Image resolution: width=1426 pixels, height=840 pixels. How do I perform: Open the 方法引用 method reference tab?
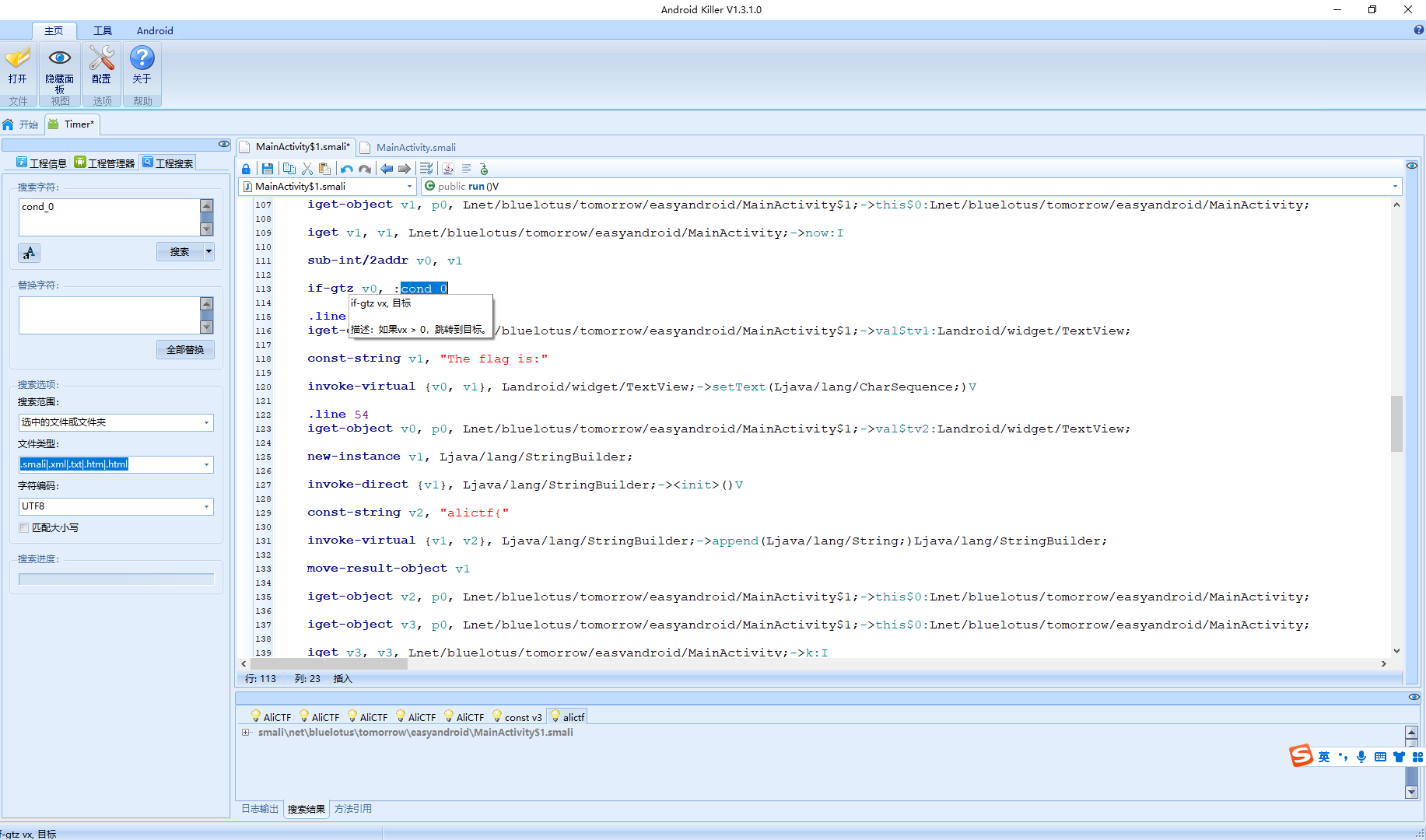pyautogui.click(x=353, y=809)
